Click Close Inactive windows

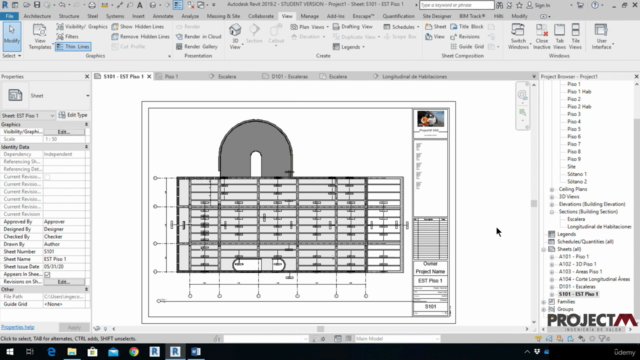click(542, 37)
